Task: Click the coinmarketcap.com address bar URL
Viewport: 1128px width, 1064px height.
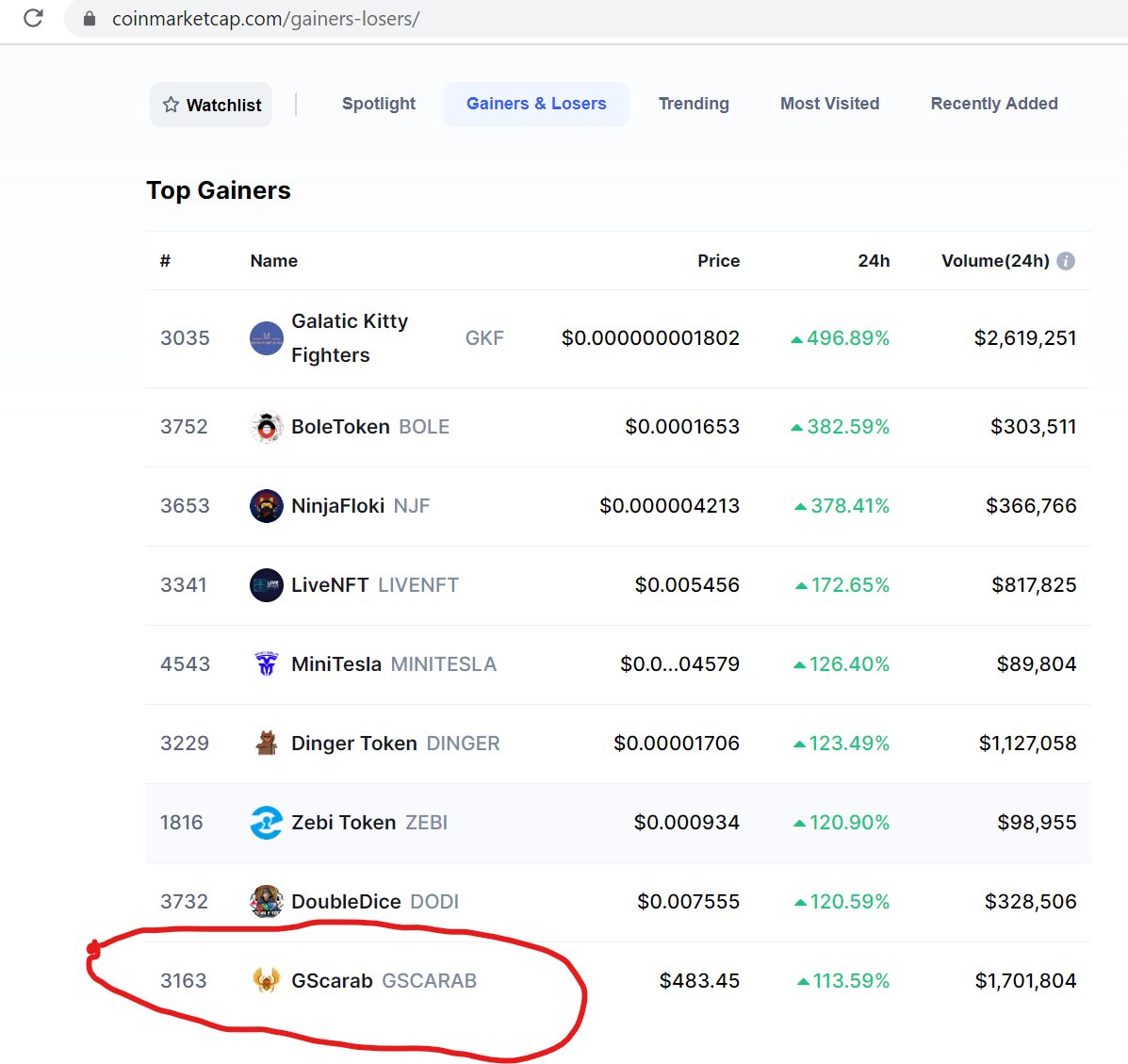Action: [266, 19]
